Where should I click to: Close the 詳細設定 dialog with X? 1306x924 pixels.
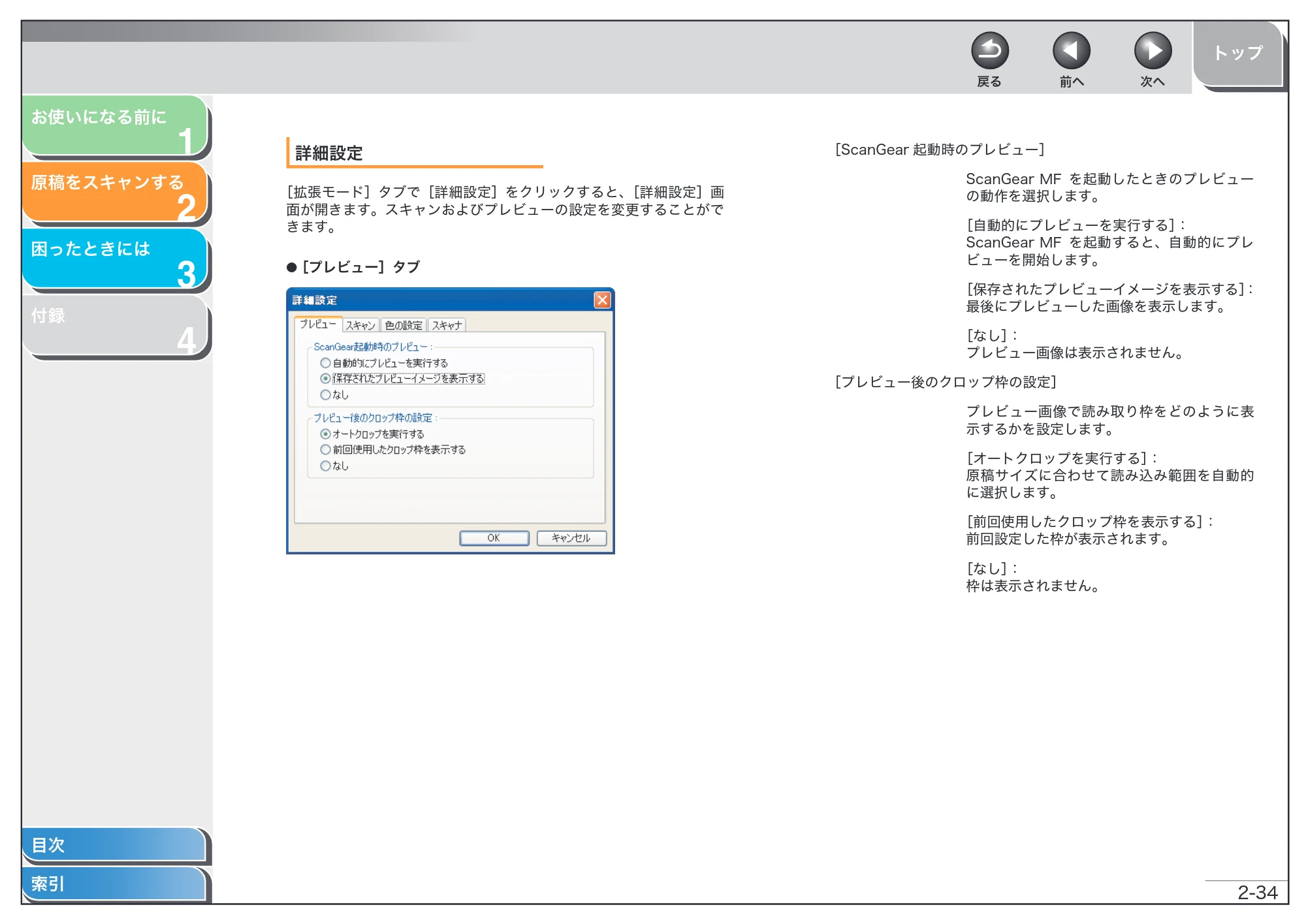click(x=601, y=300)
